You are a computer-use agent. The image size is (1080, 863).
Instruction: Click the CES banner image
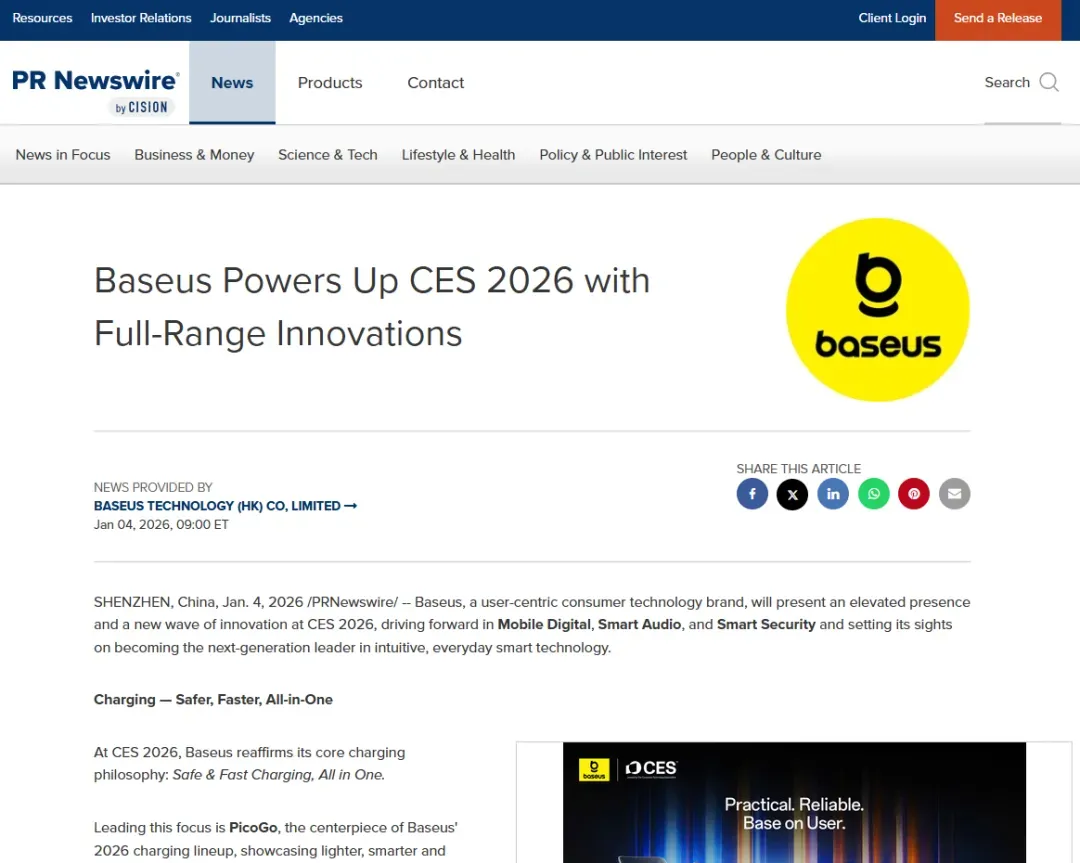coord(793,802)
